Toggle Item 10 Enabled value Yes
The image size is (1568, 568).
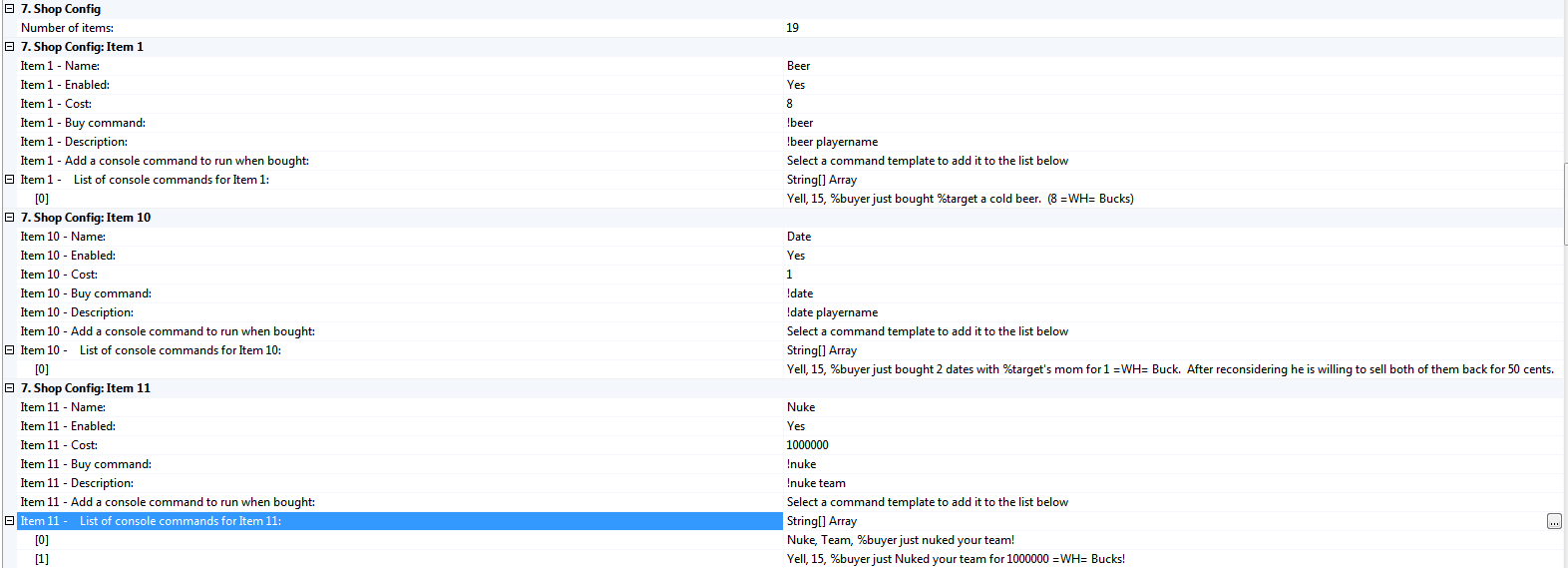[x=796, y=256]
